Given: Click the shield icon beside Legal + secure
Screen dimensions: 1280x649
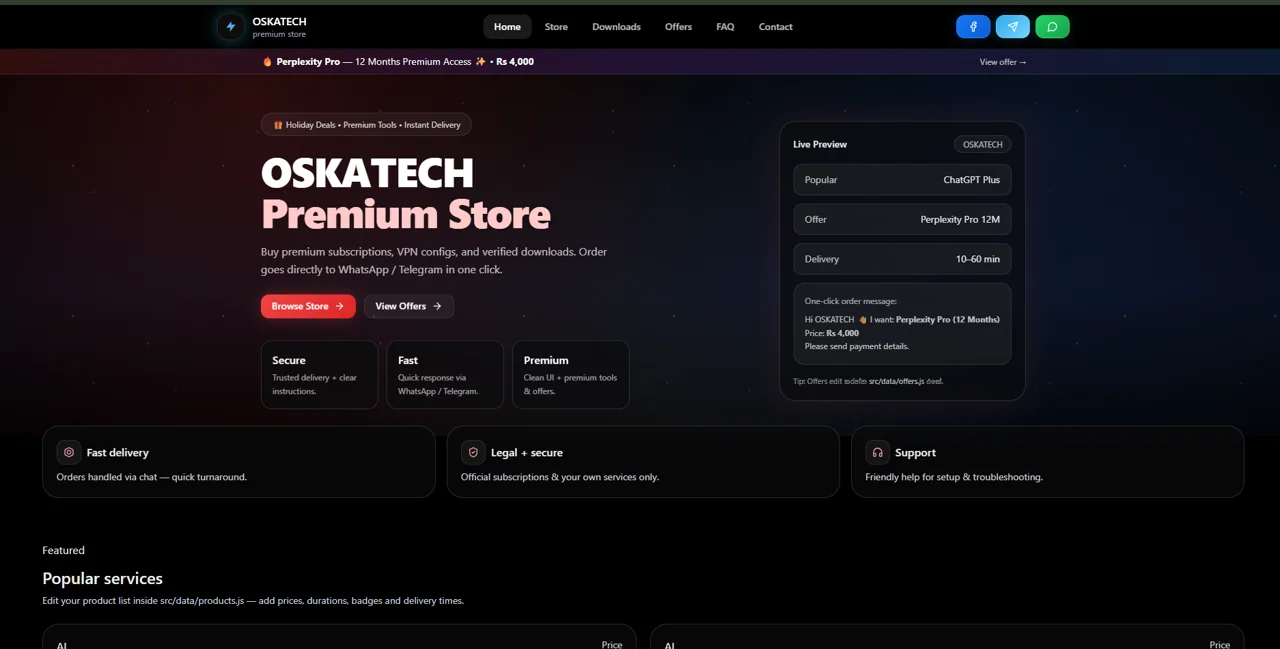Looking at the screenshot, I should (473, 452).
